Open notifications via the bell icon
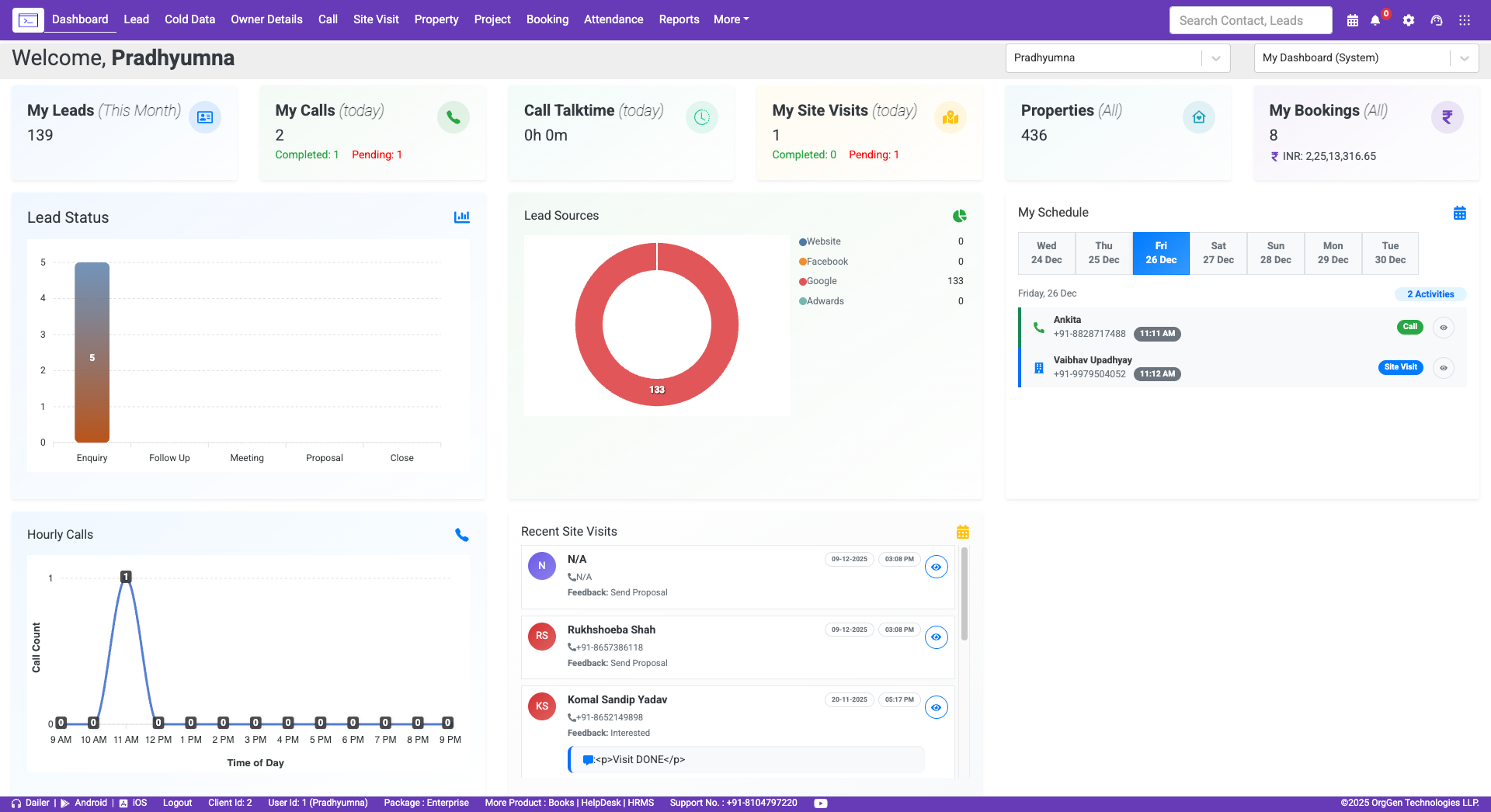1491x812 pixels. [x=1375, y=20]
